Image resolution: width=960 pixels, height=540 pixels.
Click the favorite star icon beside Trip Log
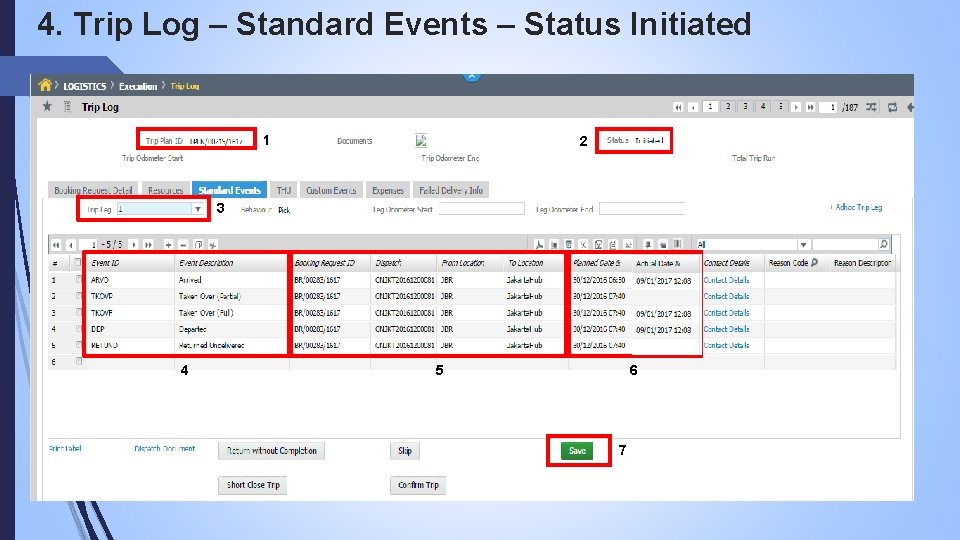[x=47, y=107]
